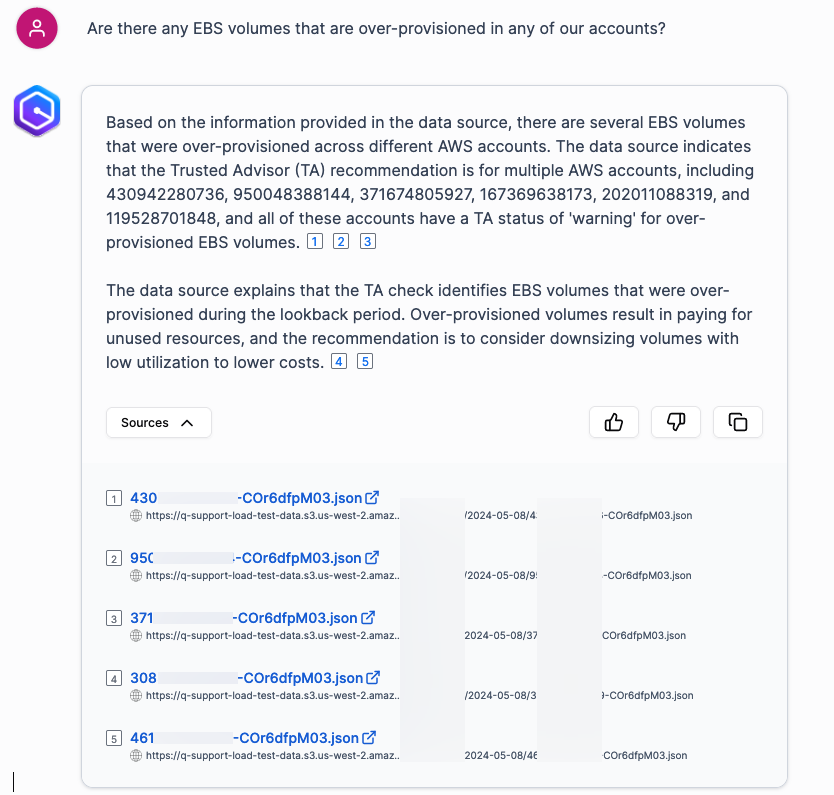The image size is (834, 795).
Task: Open source 5 via its external link icon
Action: [x=370, y=736]
